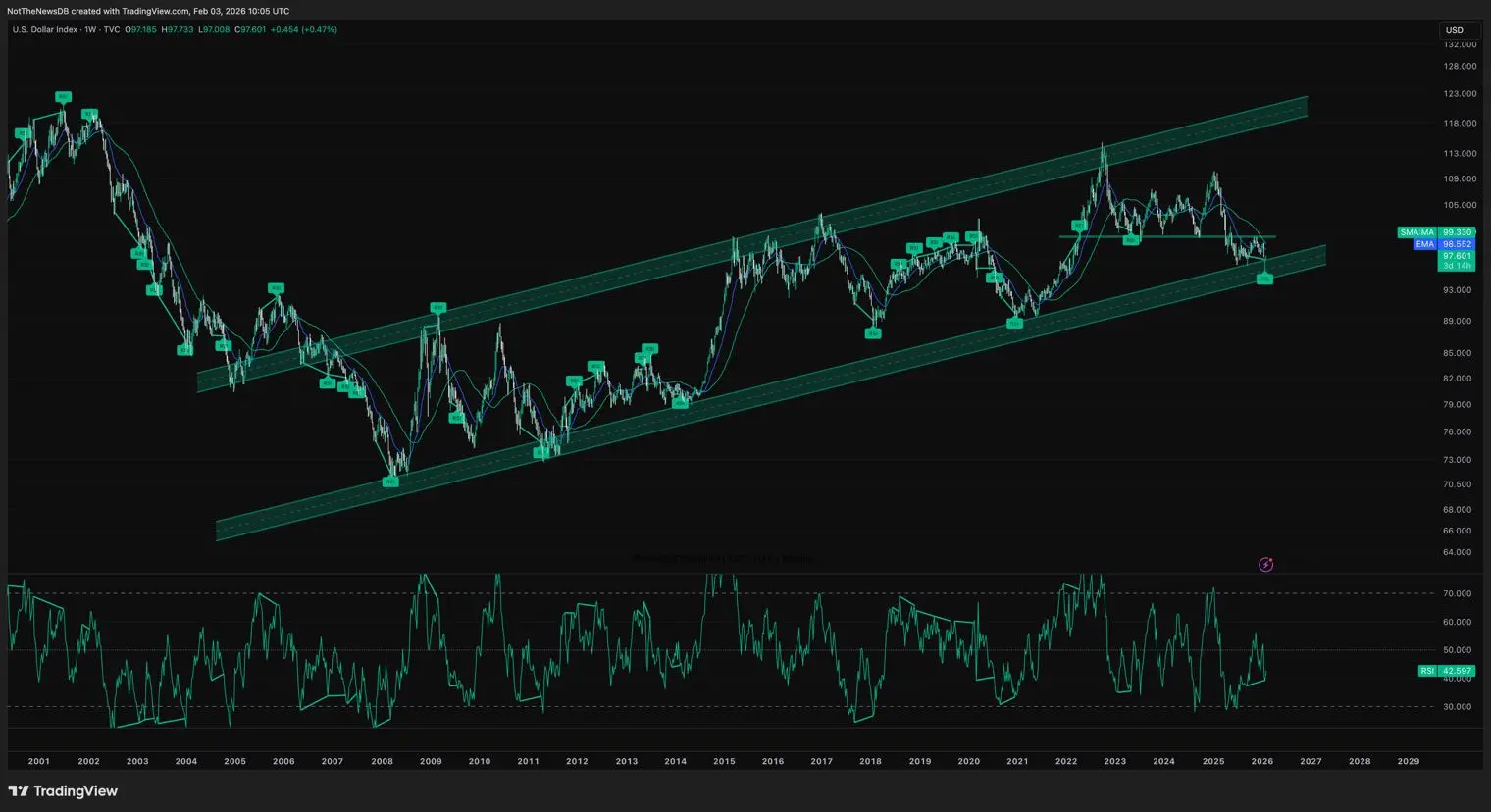The width and height of the screenshot is (1491, 812).
Task: Click the 89.000 price axis label
Action: pyautogui.click(x=1457, y=322)
